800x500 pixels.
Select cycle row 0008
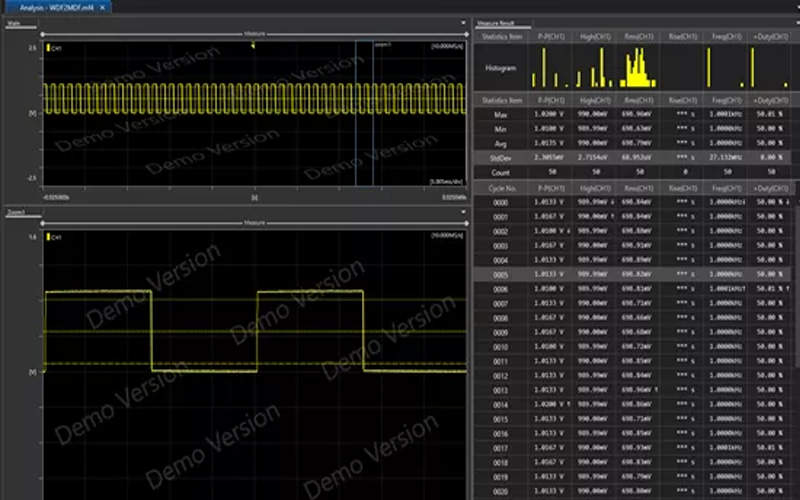633,318
